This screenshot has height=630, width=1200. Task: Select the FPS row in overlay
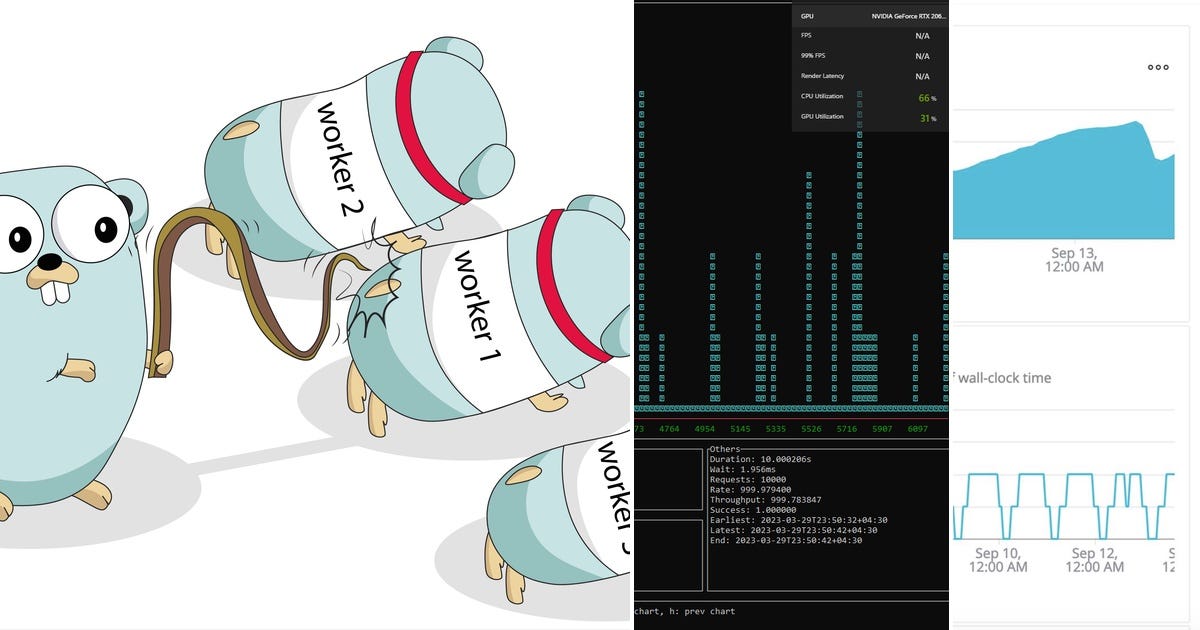click(870, 36)
